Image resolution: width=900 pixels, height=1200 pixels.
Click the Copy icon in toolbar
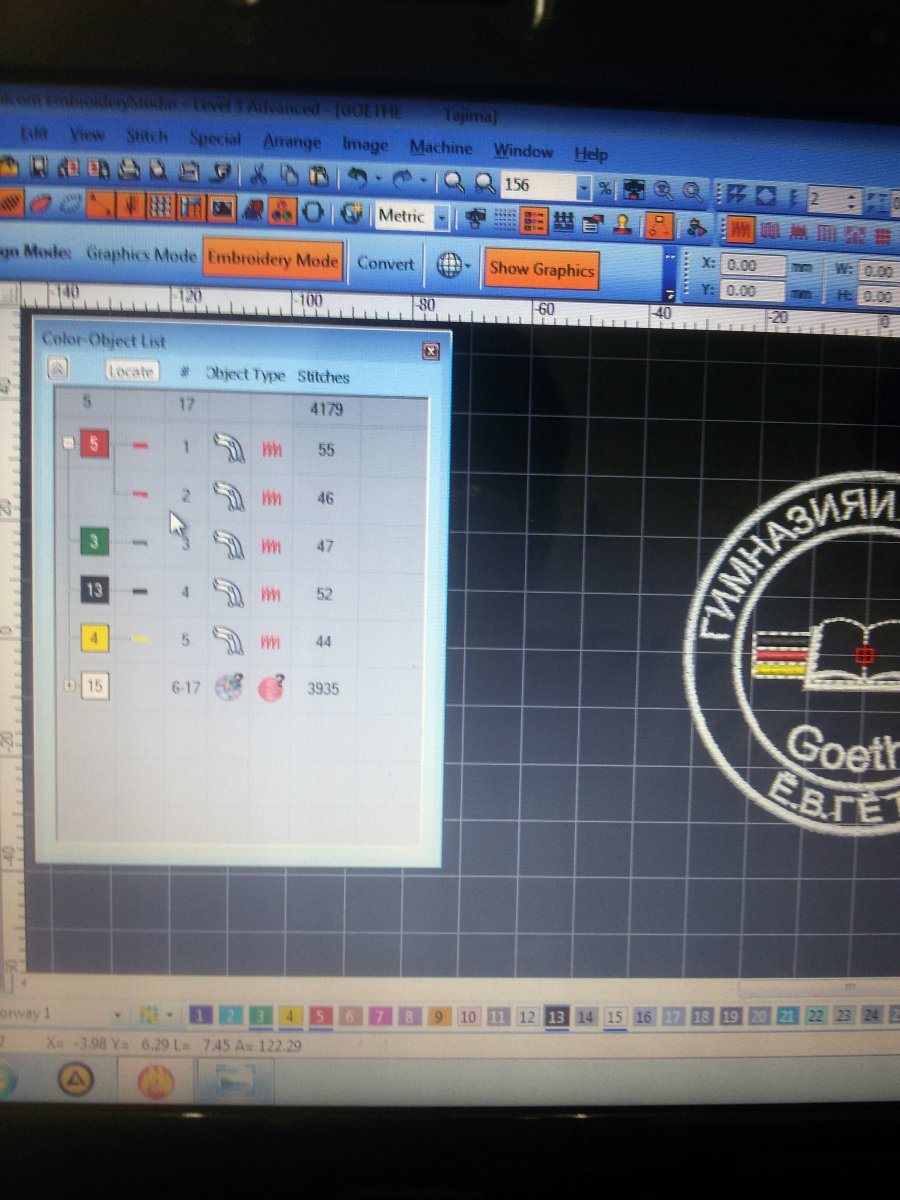(x=289, y=175)
